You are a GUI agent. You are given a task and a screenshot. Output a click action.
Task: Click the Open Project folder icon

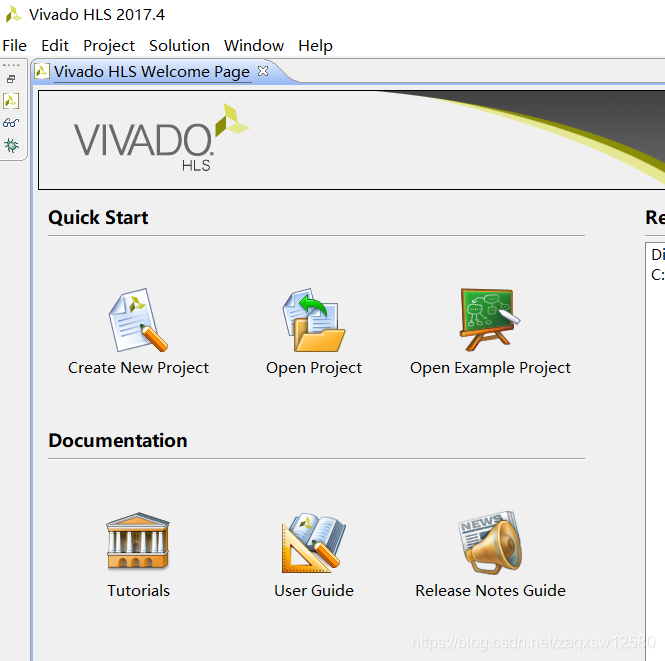(x=314, y=320)
